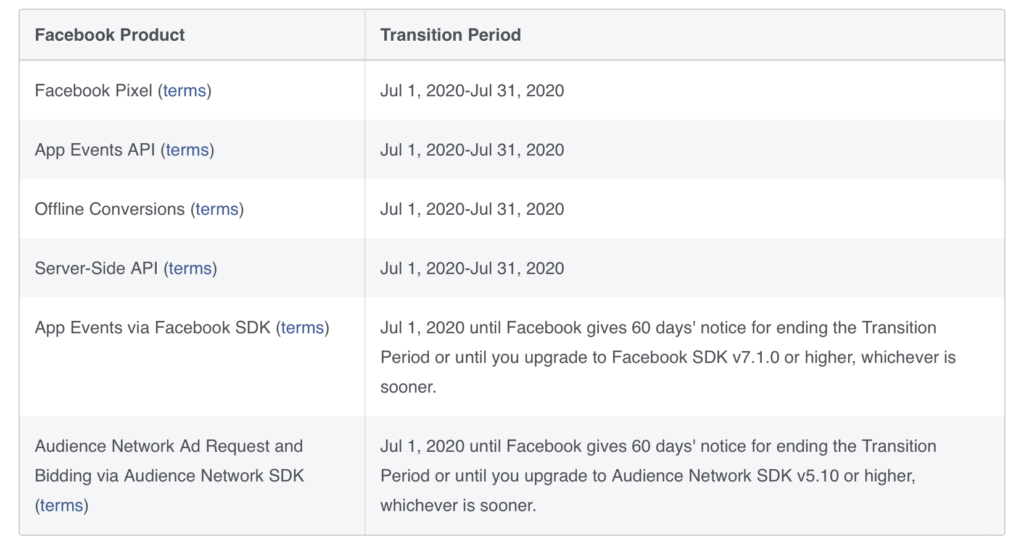Open the Facebook Pixel terms link
Viewport: 1024px width, 558px height.
pos(184,91)
